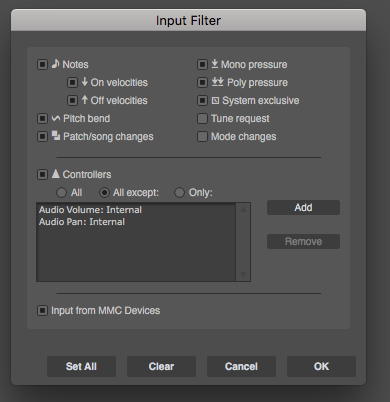Click the Poly pressure icon
This screenshot has height=402, width=390.
[x=218, y=82]
